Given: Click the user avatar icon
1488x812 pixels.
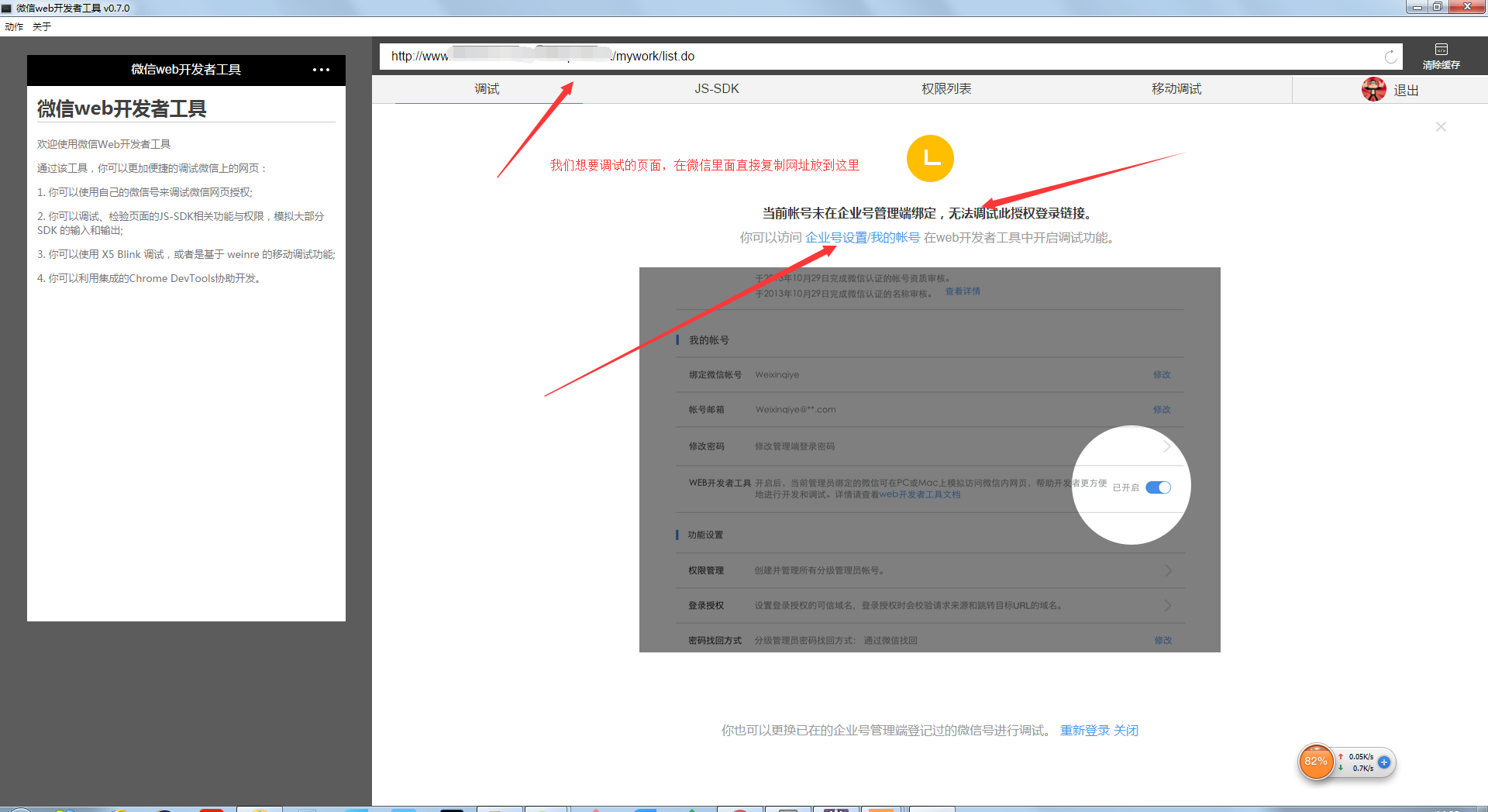Looking at the screenshot, I should coord(1374,90).
